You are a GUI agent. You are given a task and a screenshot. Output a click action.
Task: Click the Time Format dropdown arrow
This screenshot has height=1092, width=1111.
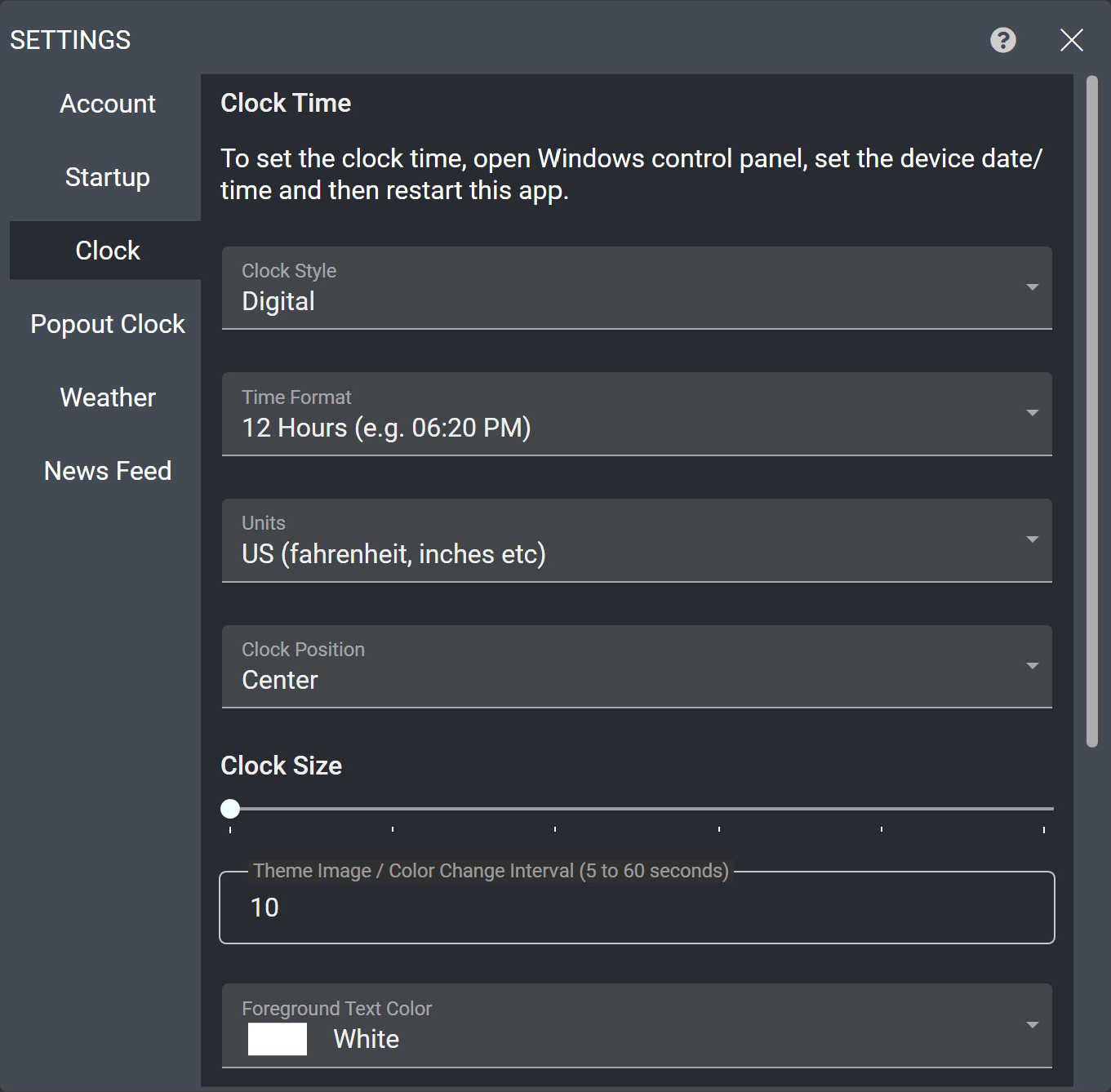point(1032,414)
